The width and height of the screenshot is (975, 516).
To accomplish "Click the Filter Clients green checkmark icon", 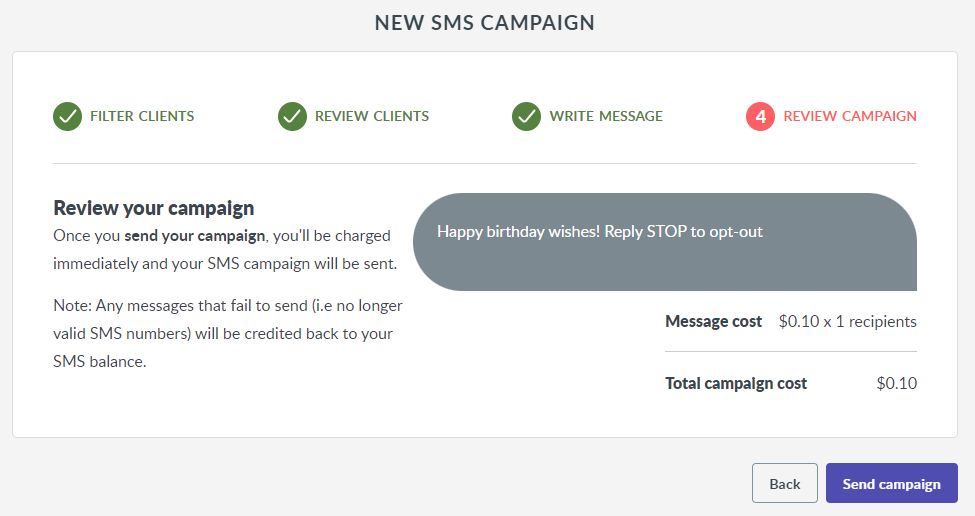I will click(x=67, y=116).
